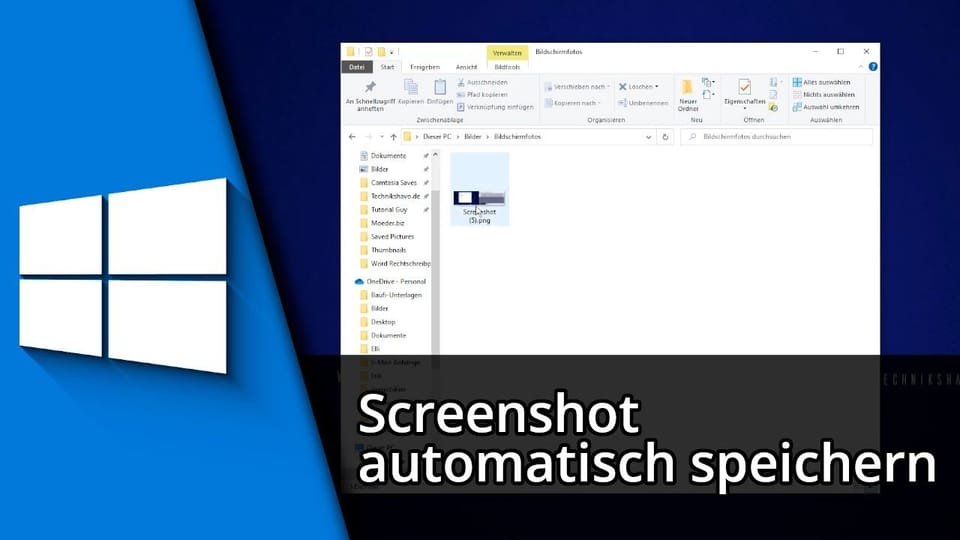
Task: Select the Screenshot (5).png thumbnail
Action: (x=479, y=189)
